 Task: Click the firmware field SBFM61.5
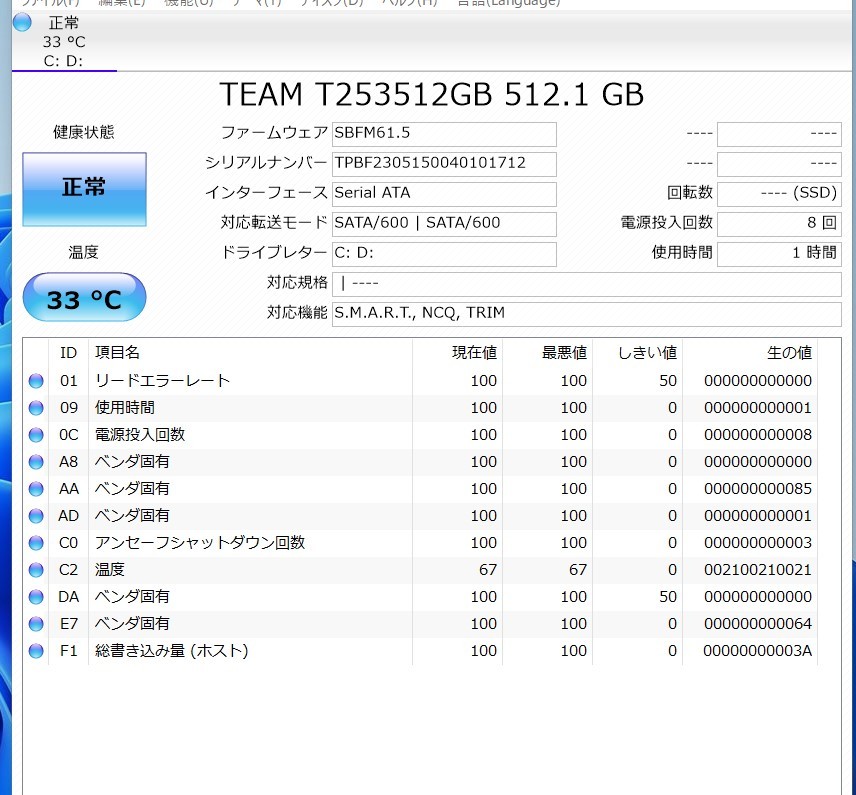[x=444, y=133]
